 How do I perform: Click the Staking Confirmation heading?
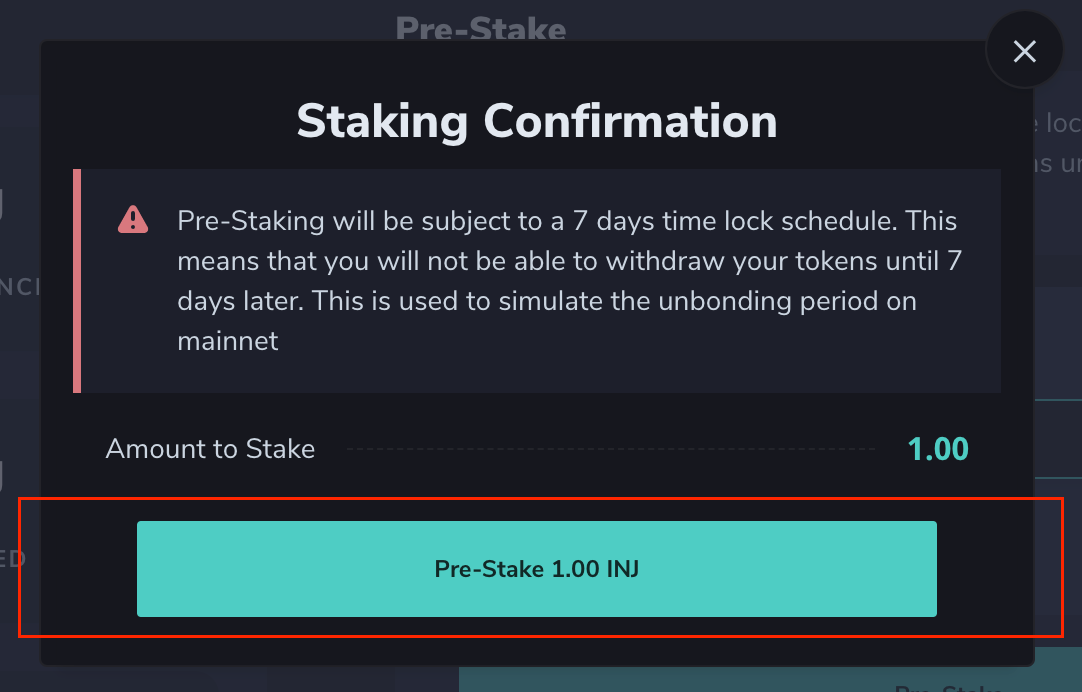point(536,121)
